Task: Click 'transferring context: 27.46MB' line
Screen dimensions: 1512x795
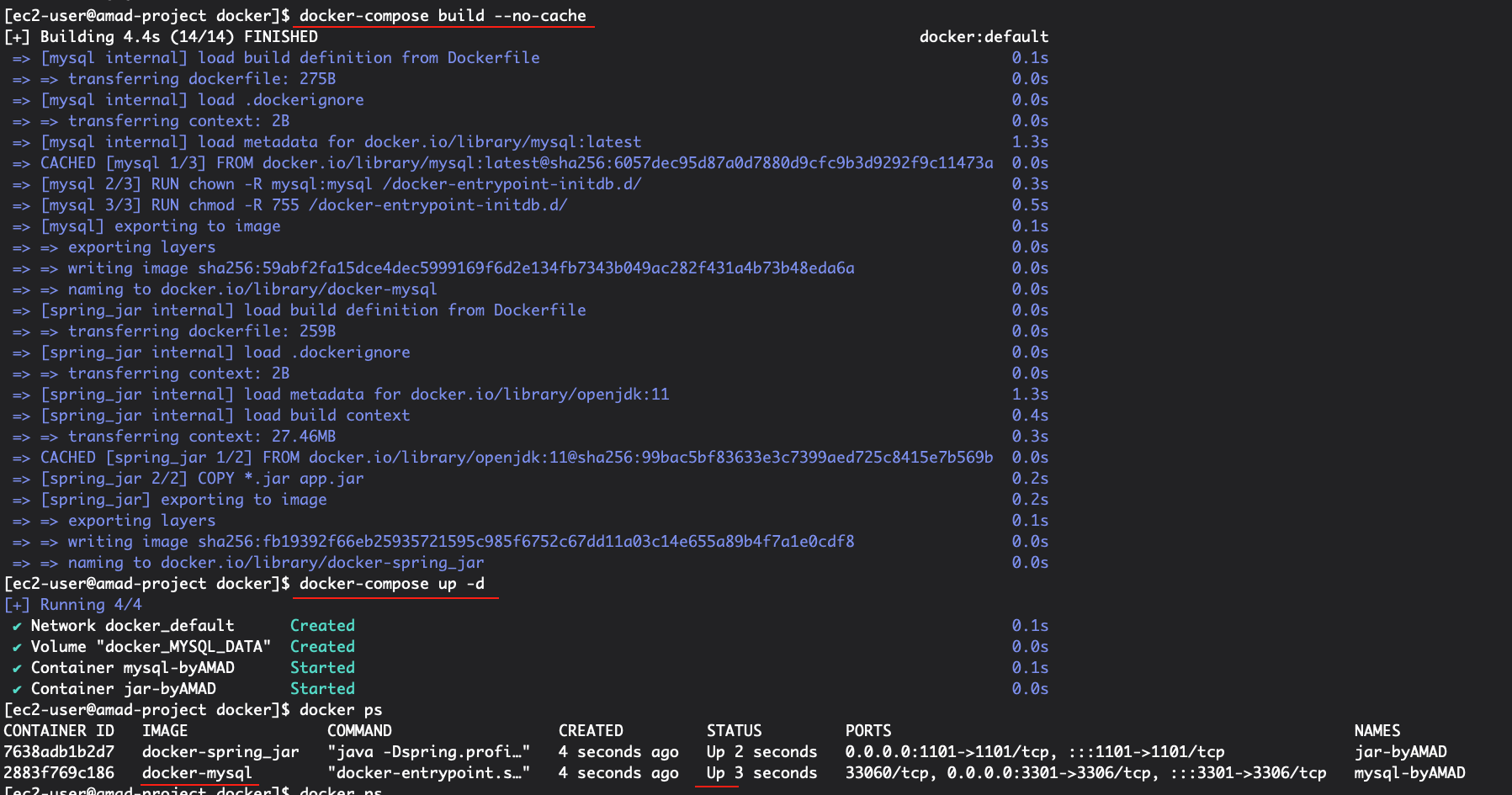Action: 202,436
